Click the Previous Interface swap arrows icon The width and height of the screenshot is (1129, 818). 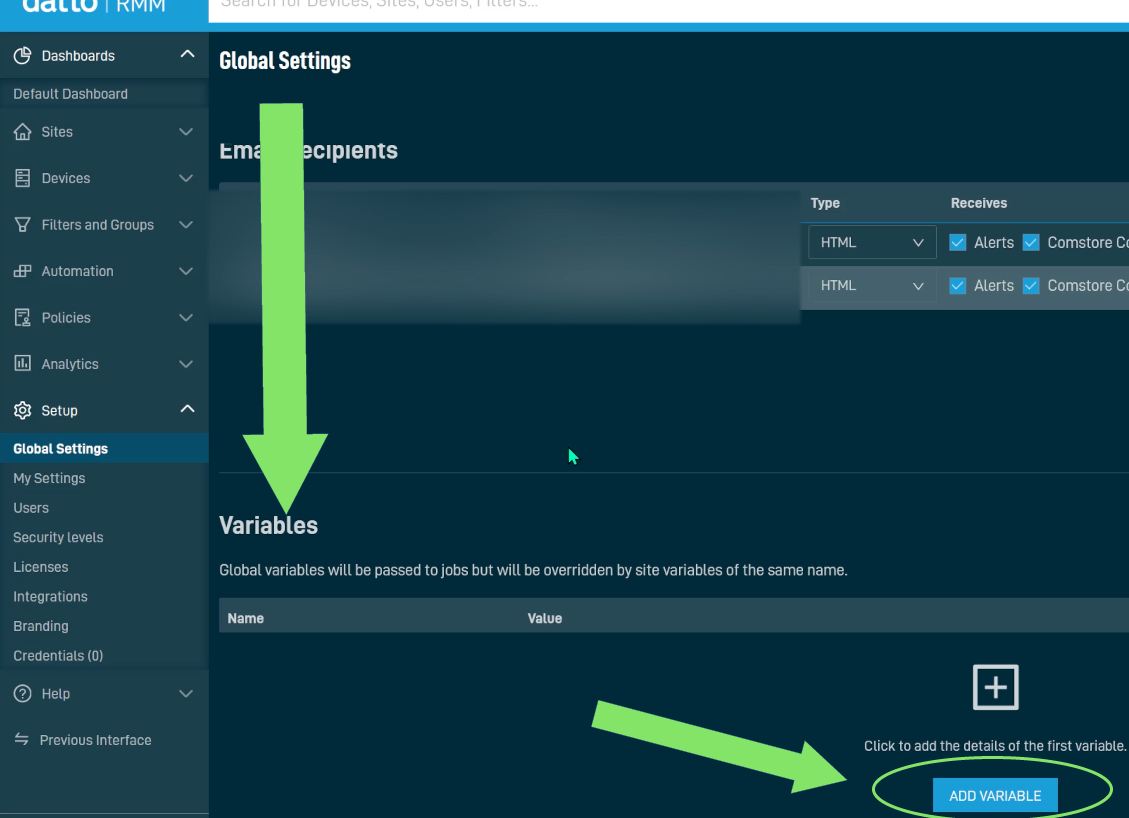(x=22, y=740)
